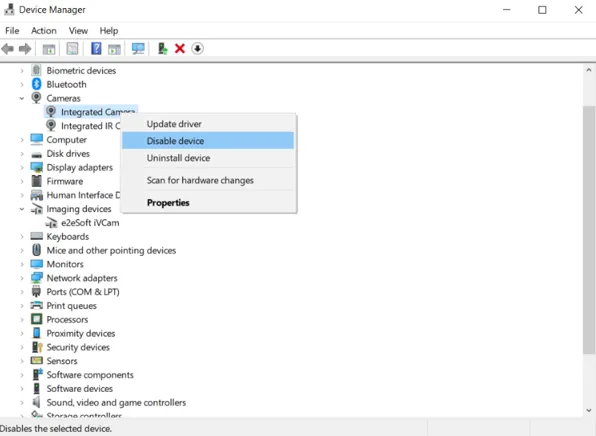Click the Properties sheet toolbar icon
This screenshot has width=596, height=436.
pyautogui.click(x=72, y=49)
